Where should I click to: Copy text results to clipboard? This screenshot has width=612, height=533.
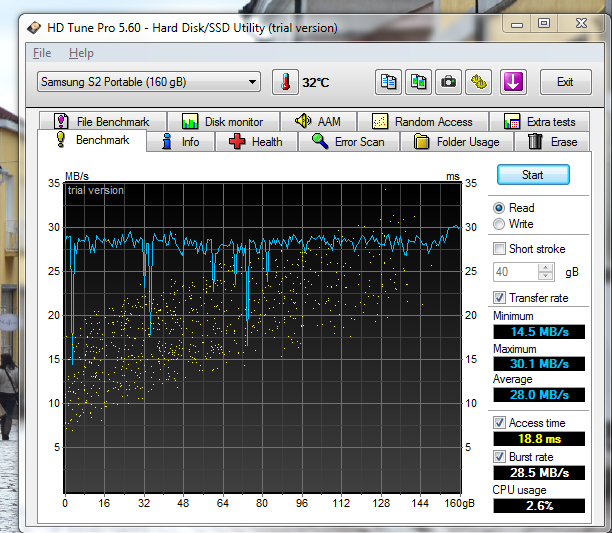[388, 82]
